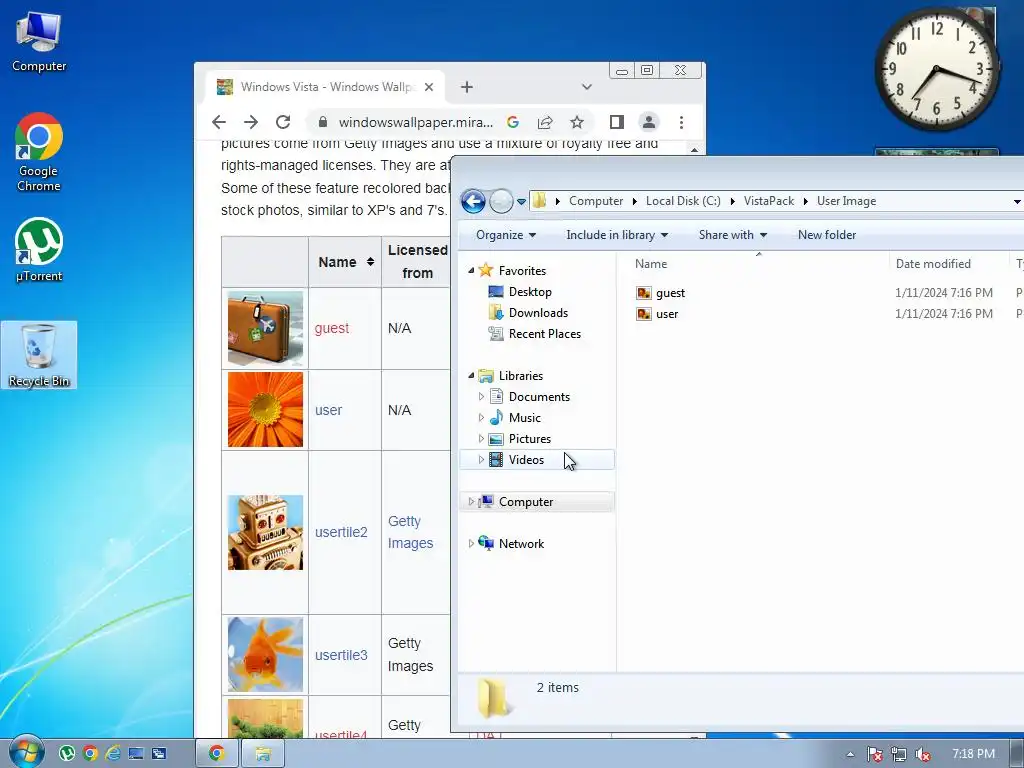The image size is (1024, 768).
Task: Open the Organize menu
Action: [x=505, y=235]
